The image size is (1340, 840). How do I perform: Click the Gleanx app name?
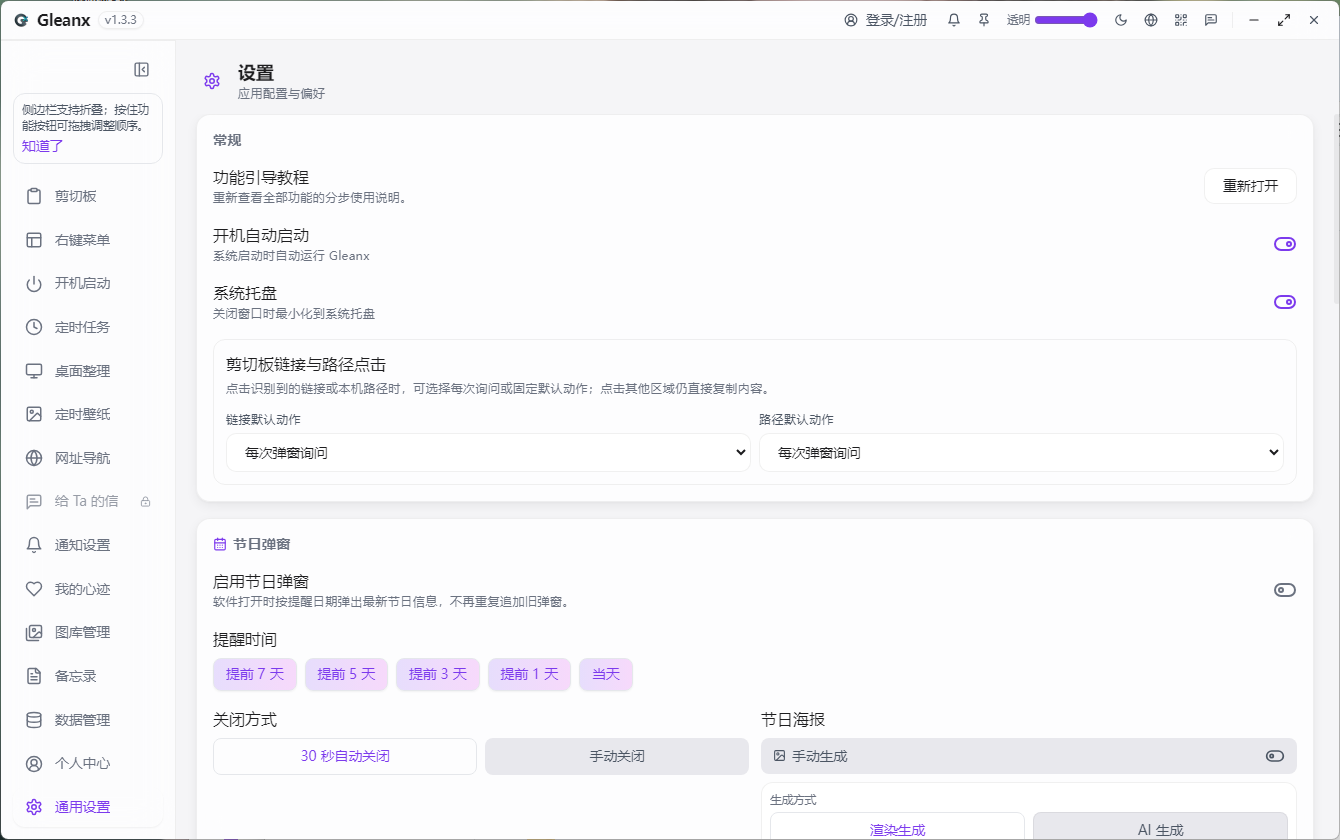[64, 20]
